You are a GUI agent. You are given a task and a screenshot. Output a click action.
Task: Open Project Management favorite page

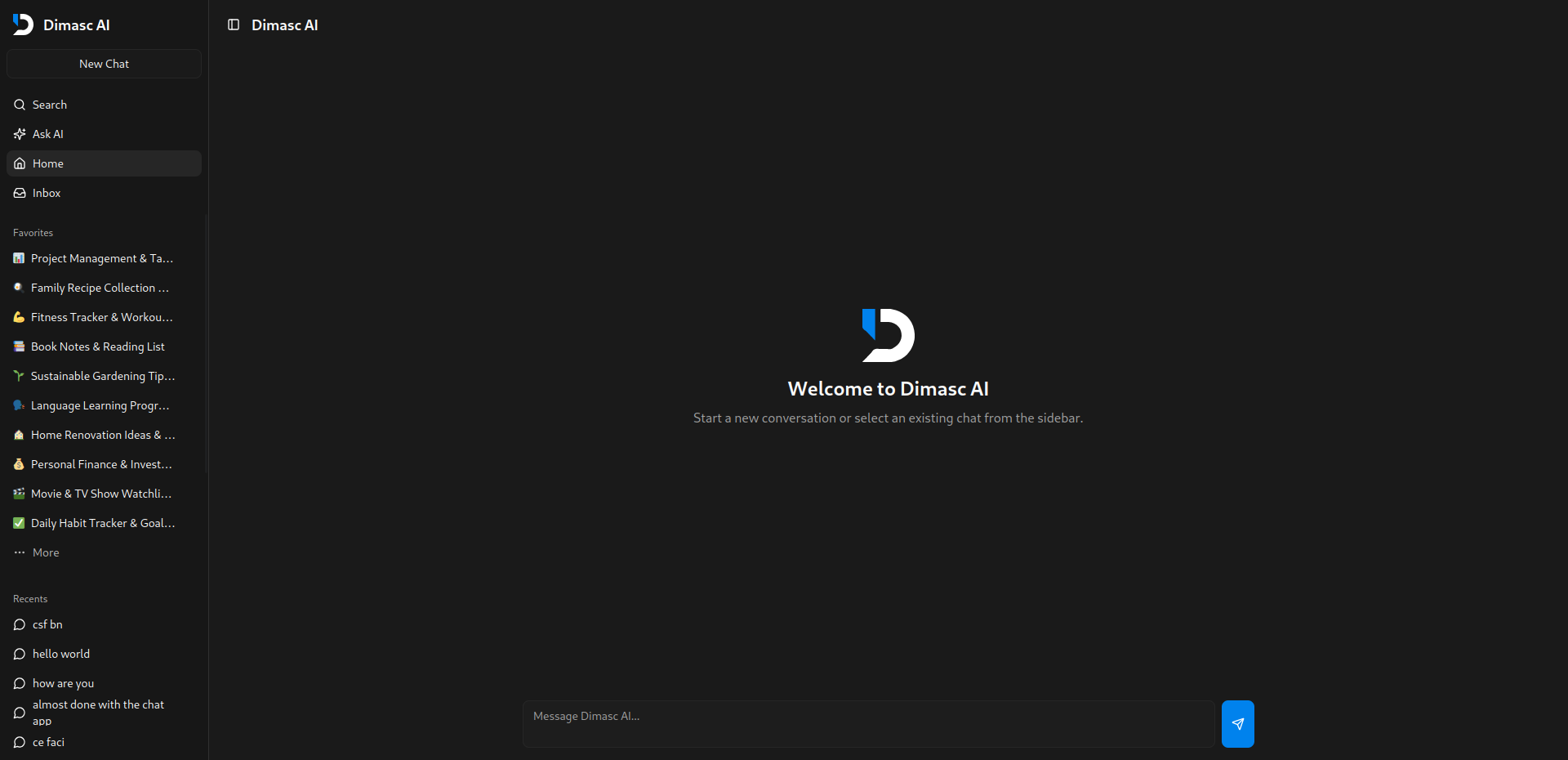[x=101, y=258]
